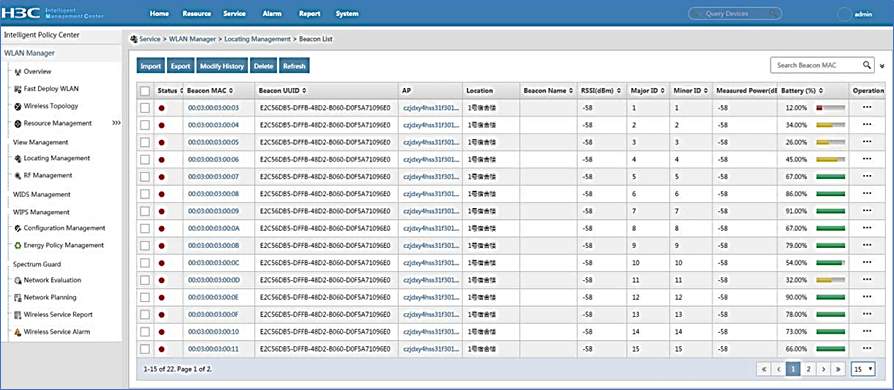Click the magnifier icon in Search Beacon MAC

pyautogui.click(x=866, y=65)
